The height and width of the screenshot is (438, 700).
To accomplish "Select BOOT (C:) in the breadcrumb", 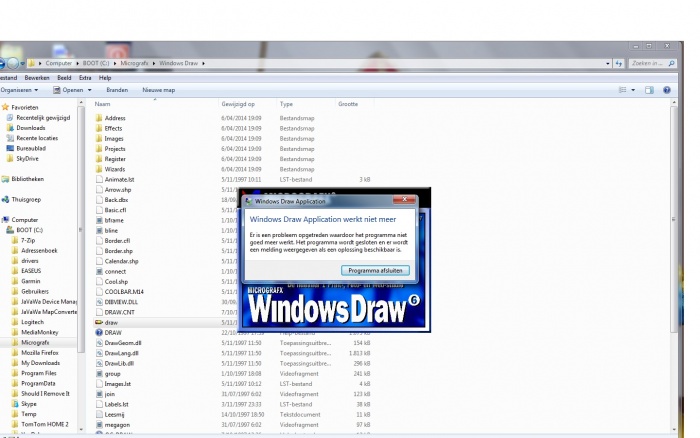I will coord(96,63).
